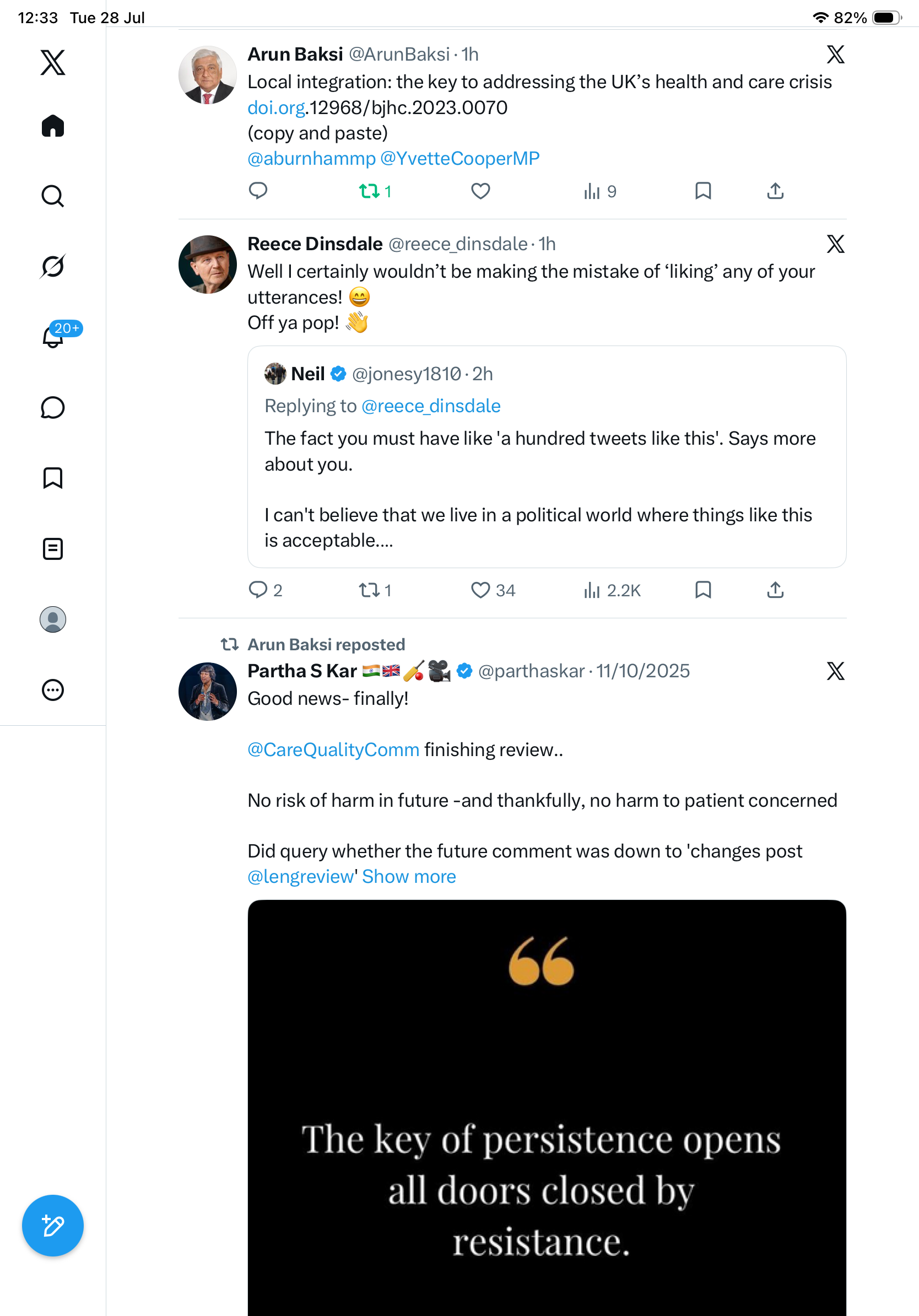Open Neil's quoted reply tweet
The height and width of the screenshot is (1316, 919).
pos(547,457)
